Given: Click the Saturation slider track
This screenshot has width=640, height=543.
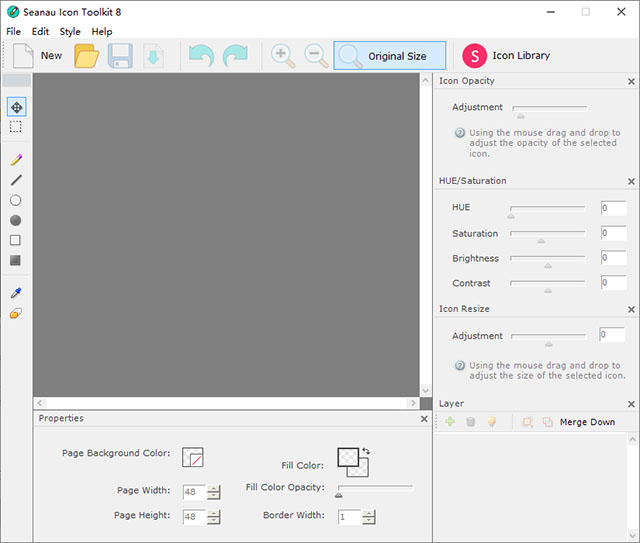Looking at the screenshot, I should point(548,236).
